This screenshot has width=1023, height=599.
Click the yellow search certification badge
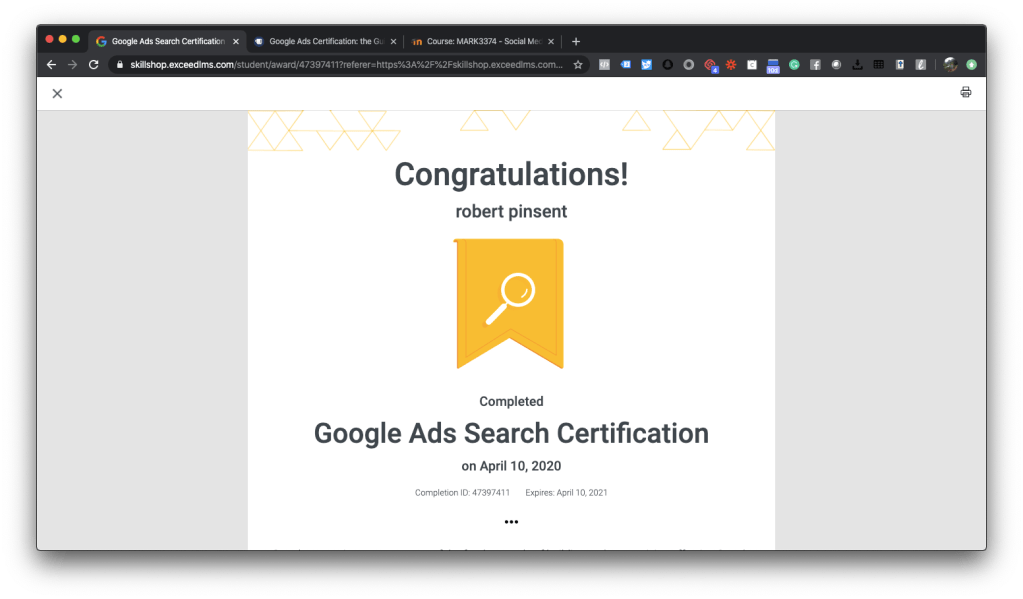[509, 301]
